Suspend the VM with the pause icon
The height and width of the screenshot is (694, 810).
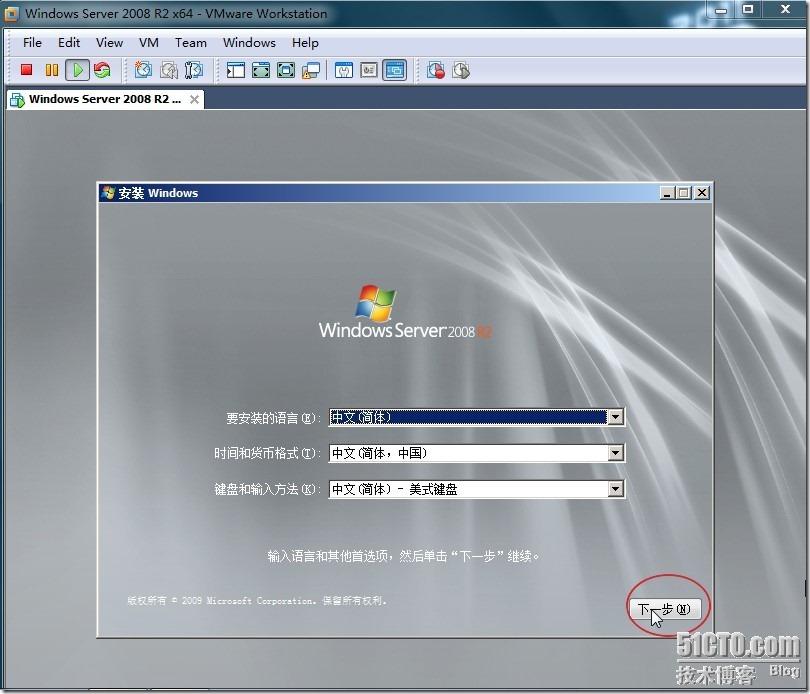coord(52,70)
